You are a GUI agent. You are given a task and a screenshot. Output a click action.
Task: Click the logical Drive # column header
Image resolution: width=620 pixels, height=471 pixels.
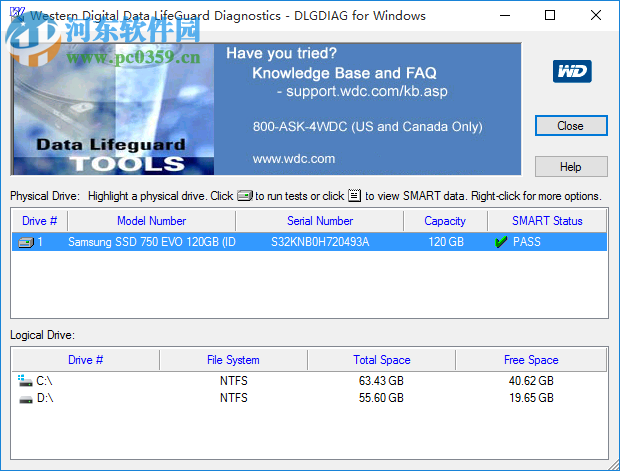click(85, 360)
